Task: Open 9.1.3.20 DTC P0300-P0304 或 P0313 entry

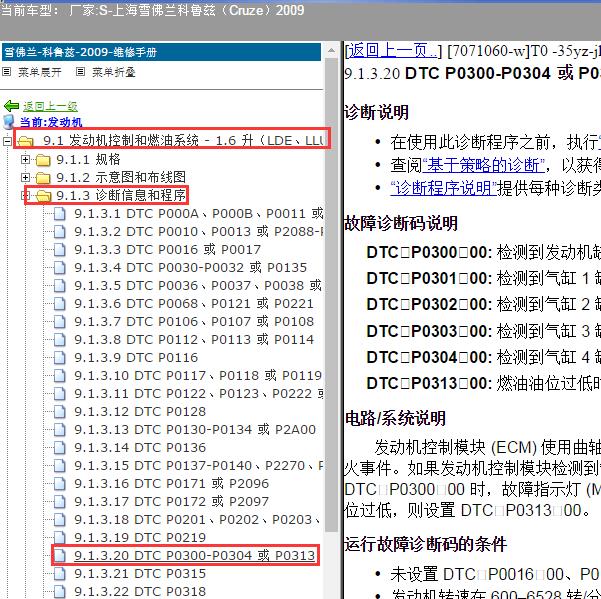Action: (195, 556)
